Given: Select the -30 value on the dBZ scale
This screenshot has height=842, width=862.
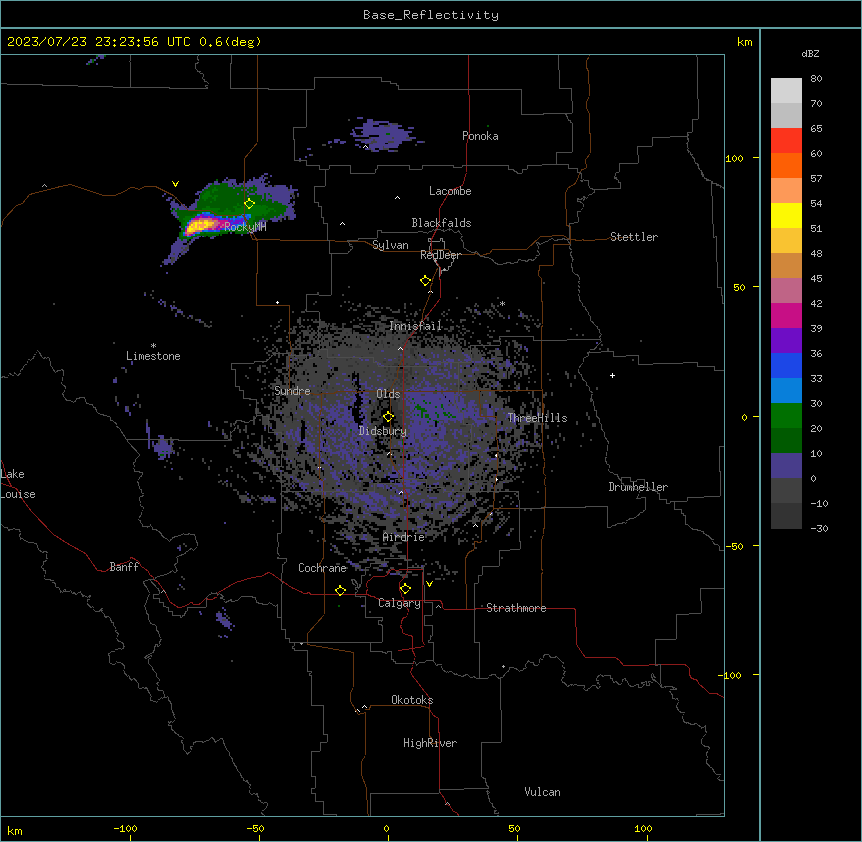Looking at the screenshot, I should pyautogui.click(x=819, y=529).
